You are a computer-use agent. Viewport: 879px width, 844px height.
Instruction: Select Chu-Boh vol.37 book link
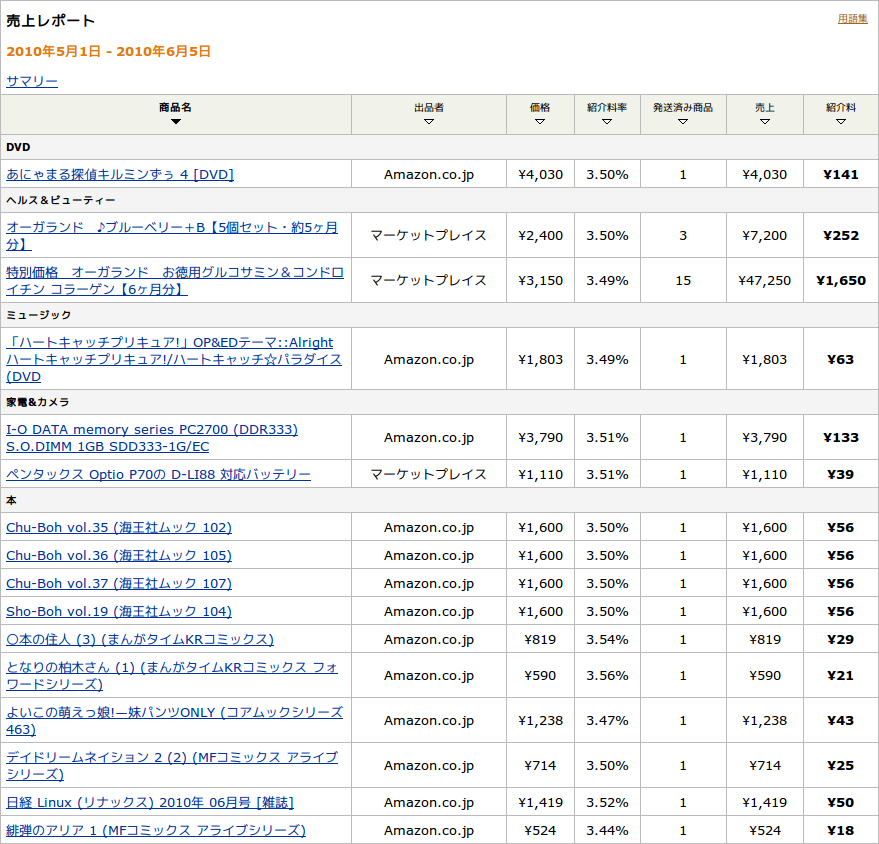point(119,583)
